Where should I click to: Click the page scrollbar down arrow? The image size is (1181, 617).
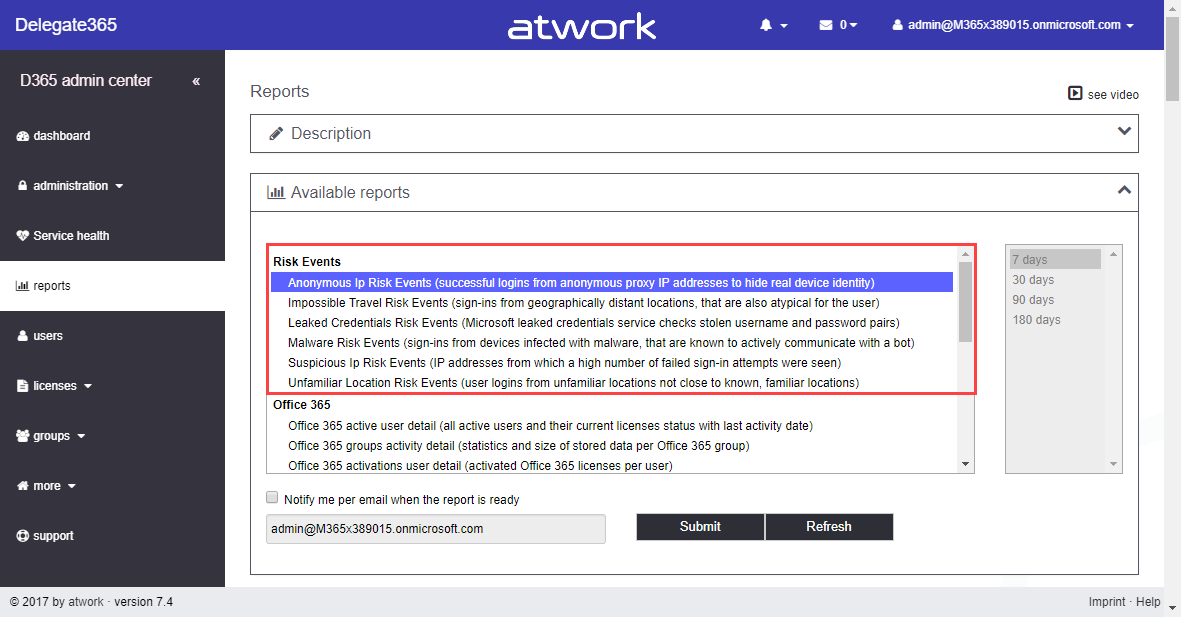[1173, 607]
